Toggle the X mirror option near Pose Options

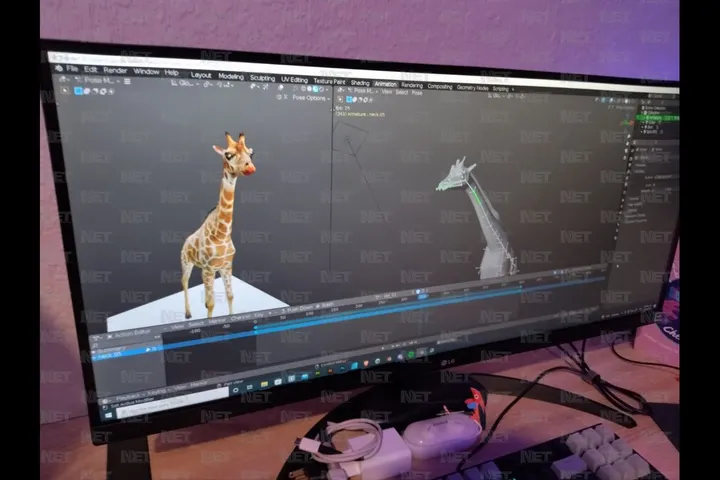point(286,96)
